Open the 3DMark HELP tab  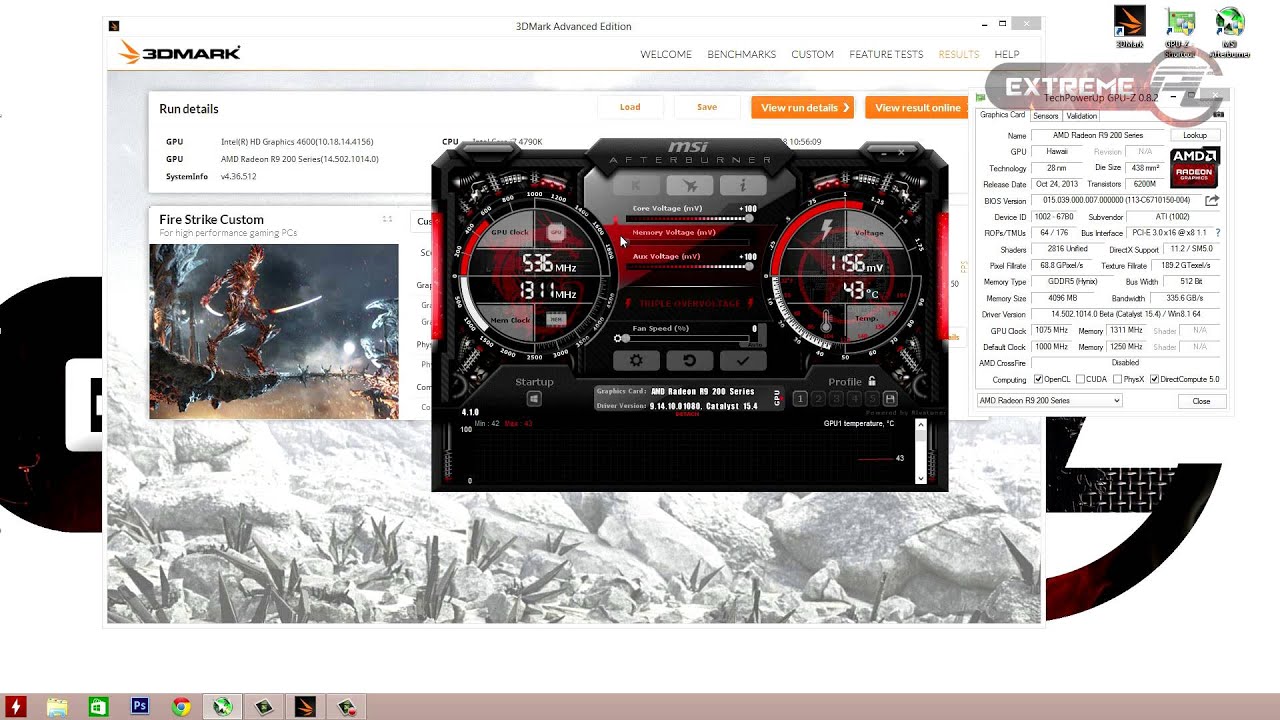[x=1007, y=54]
